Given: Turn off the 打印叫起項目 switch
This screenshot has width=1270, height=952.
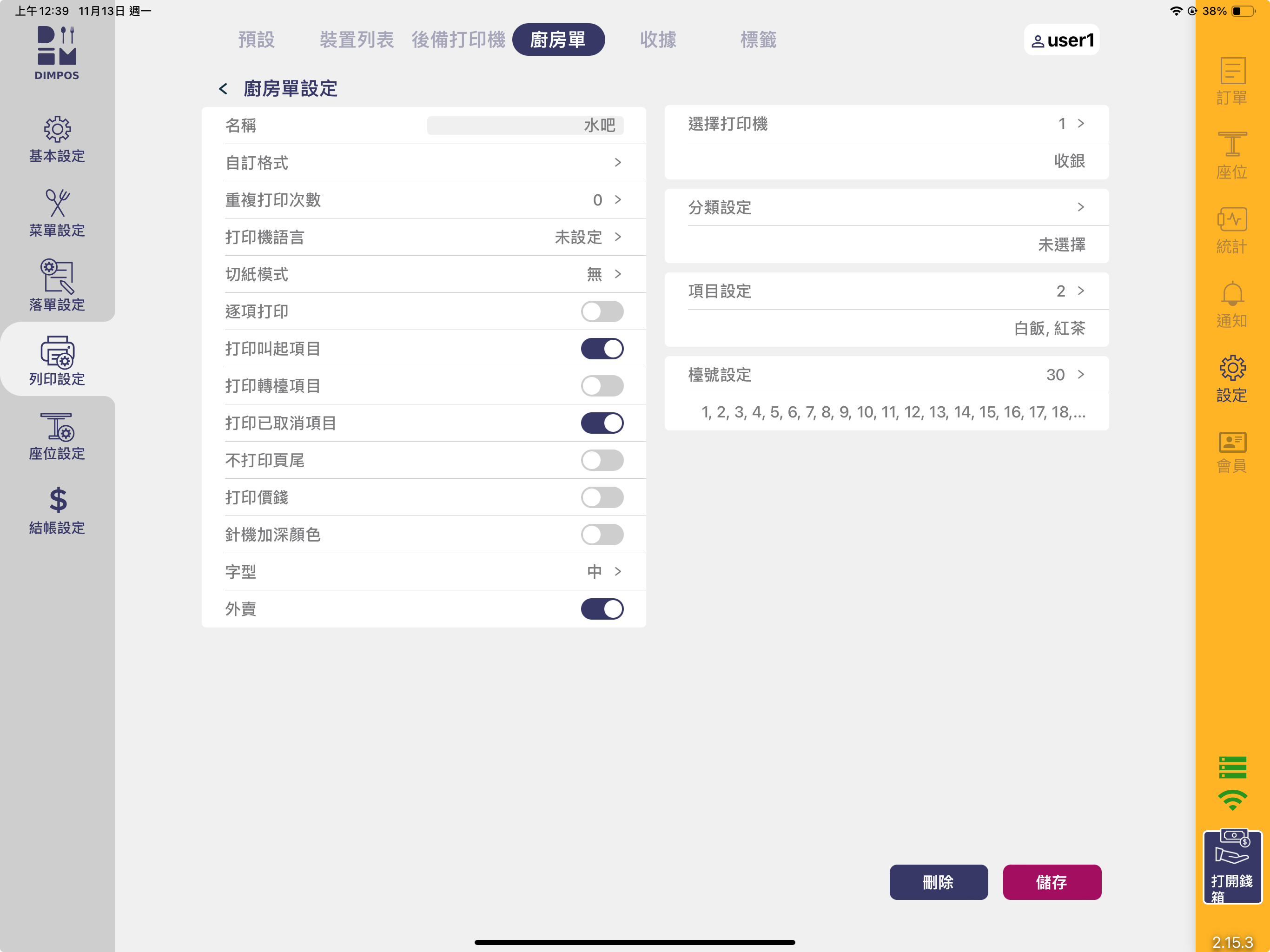Looking at the screenshot, I should click(x=602, y=349).
